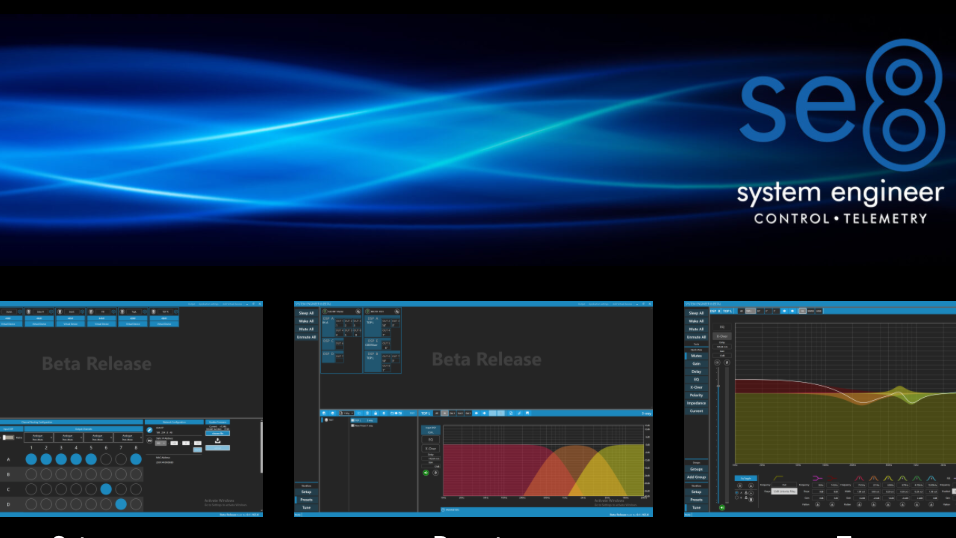Select the cyan parametric EQ band icon
956x538 pixels.
pyautogui.click(x=931, y=478)
